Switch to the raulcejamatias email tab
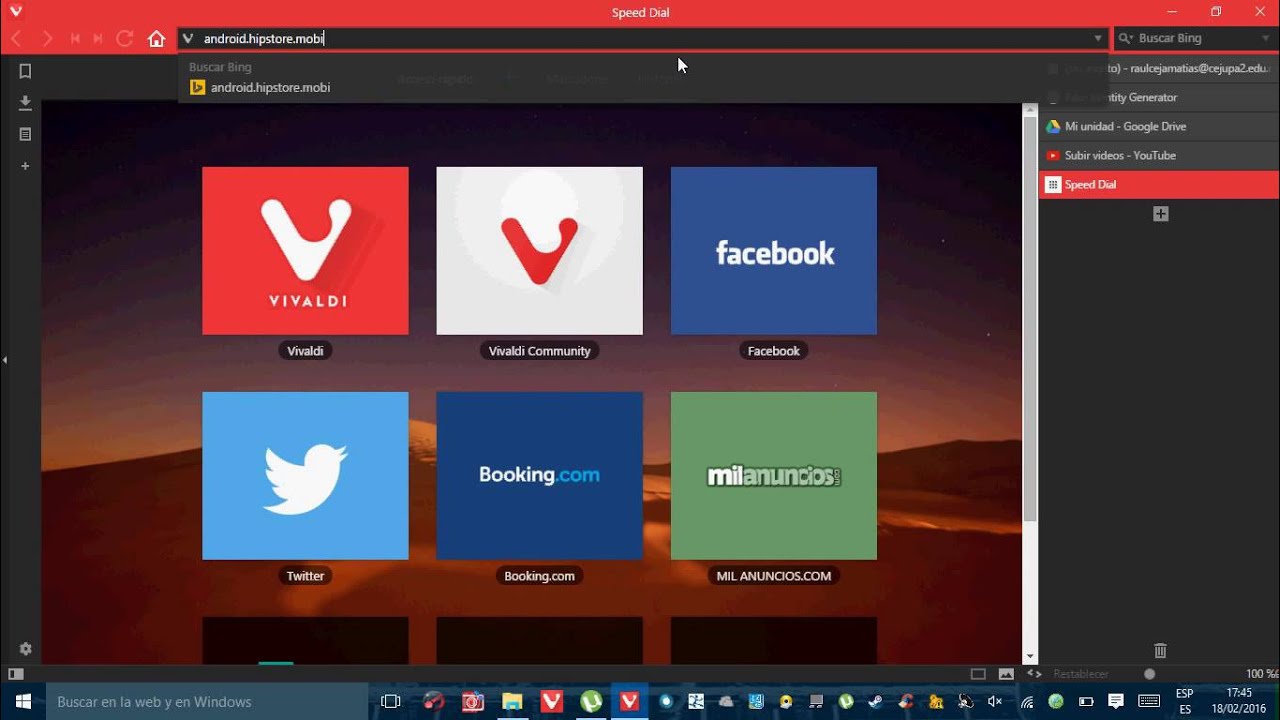This screenshot has height=720, width=1280. (1159, 68)
